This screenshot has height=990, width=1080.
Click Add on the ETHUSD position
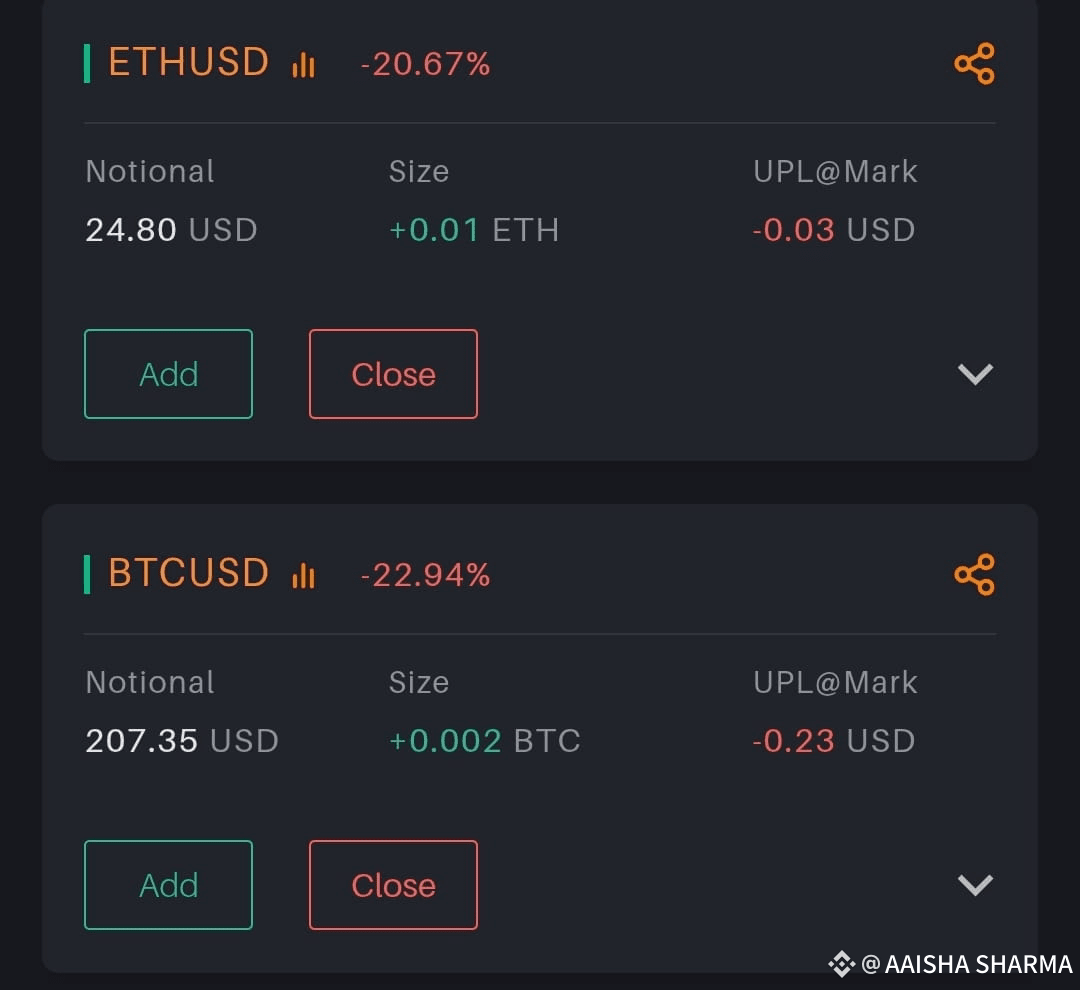[168, 374]
